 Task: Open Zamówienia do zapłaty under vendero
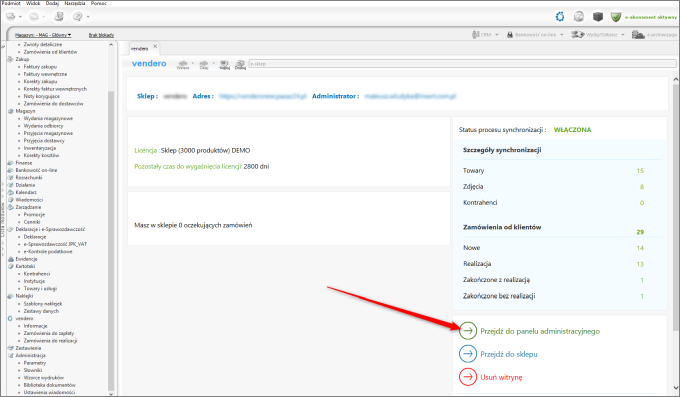pos(49,333)
